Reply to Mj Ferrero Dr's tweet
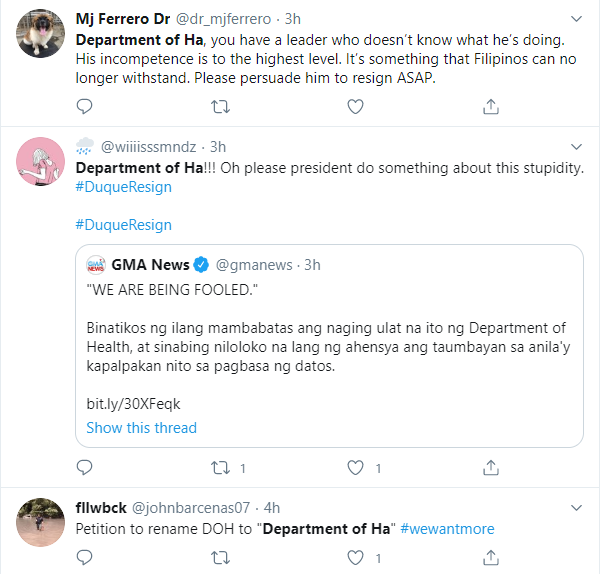Screen dimensions: 605x574 (x=85, y=105)
